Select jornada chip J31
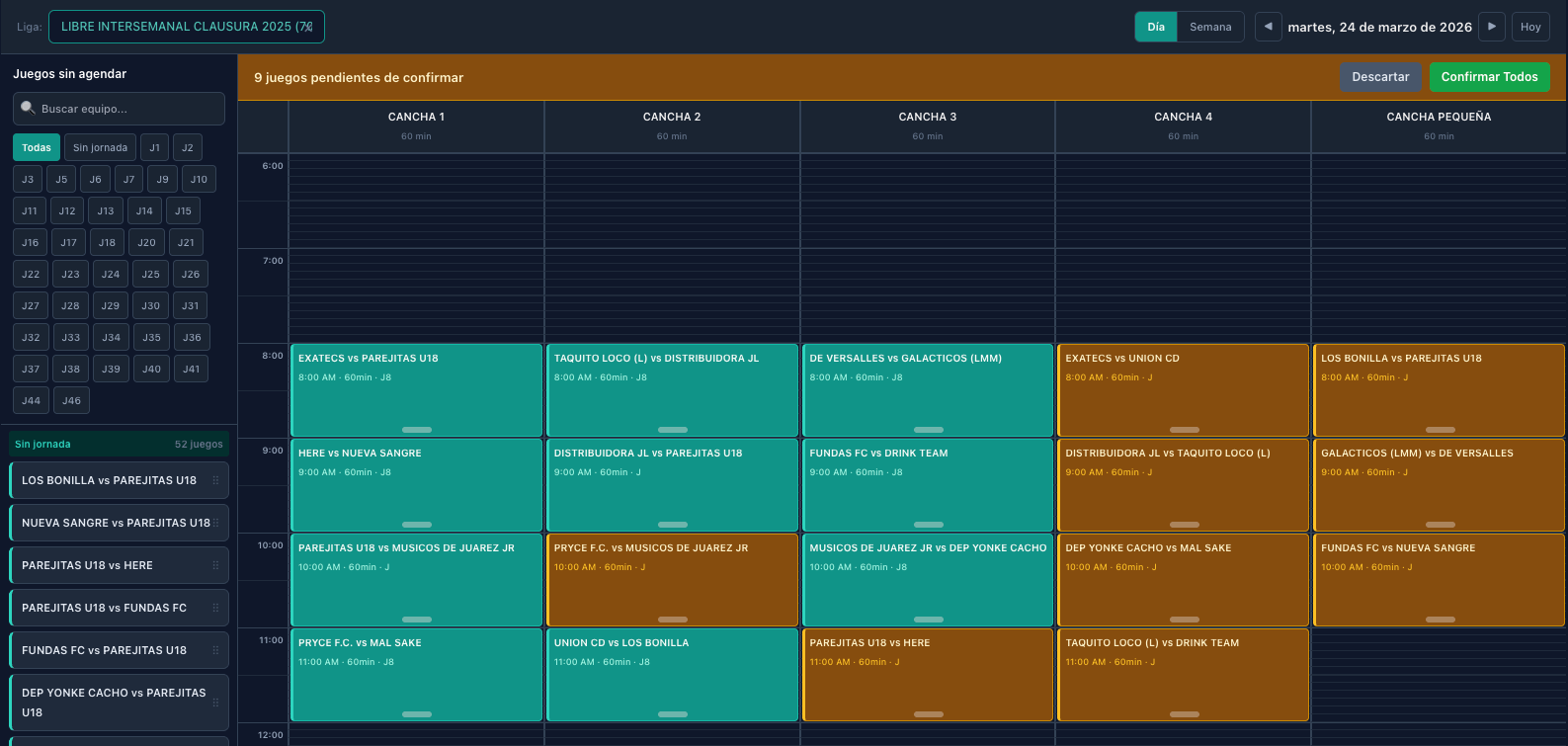The width and height of the screenshot is (1568, 746). click(190, 305)
